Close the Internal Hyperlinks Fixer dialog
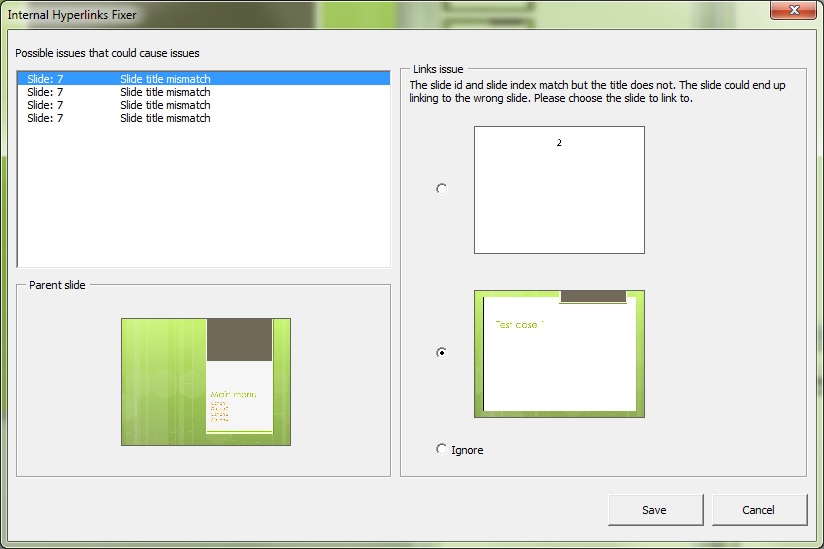Viewport: 824px width, 549px height. [x=794, y=10]
